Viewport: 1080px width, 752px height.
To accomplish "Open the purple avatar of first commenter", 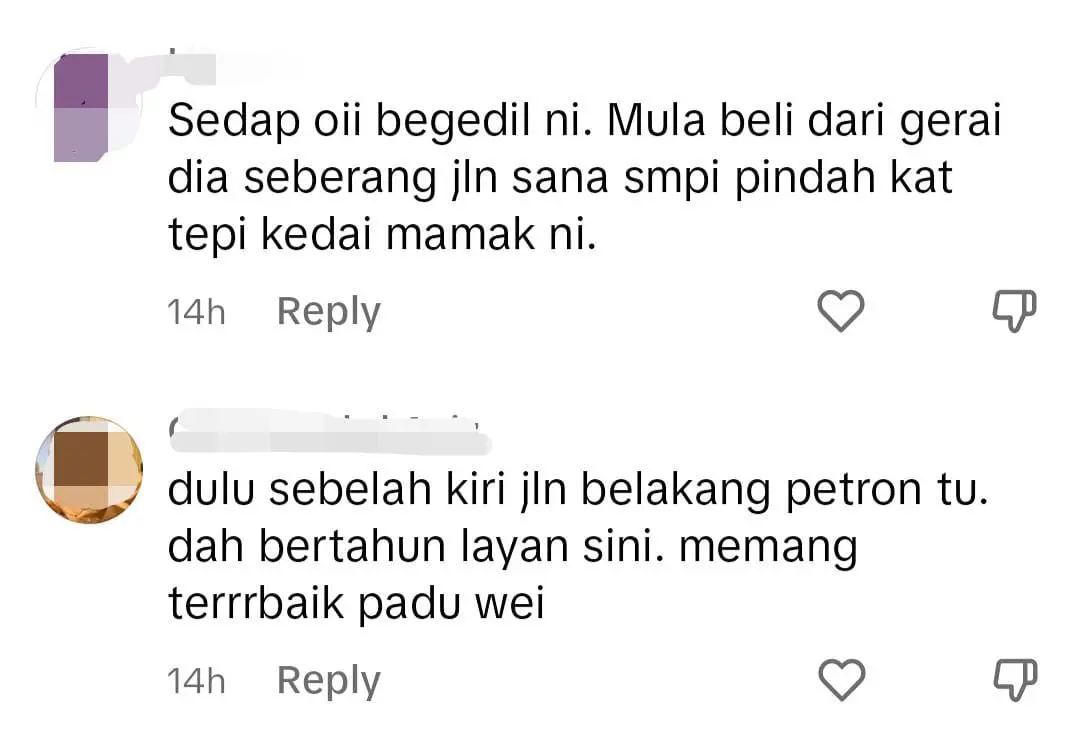I will 90,107.
